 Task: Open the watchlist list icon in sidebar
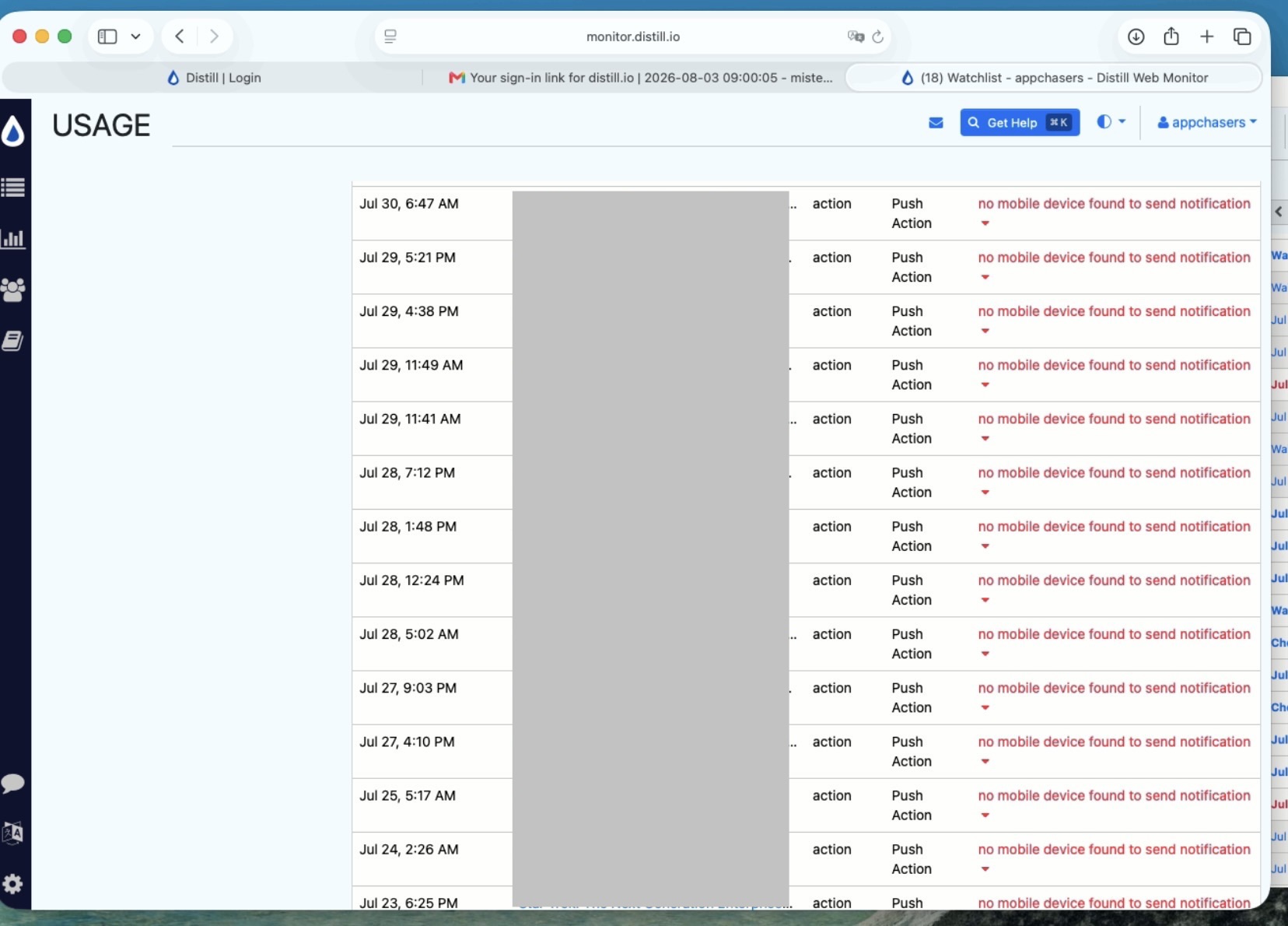(x=13, y=188)
